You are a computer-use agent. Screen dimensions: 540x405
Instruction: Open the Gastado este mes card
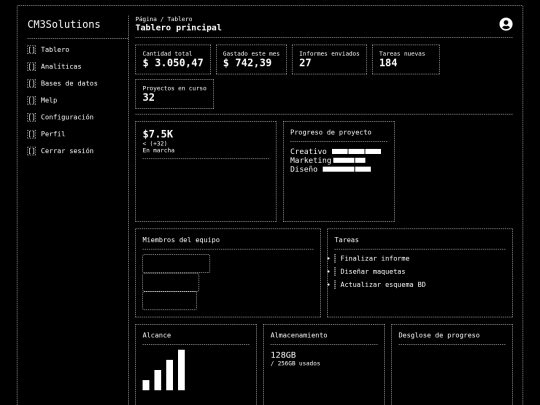(x=251, y=59)
